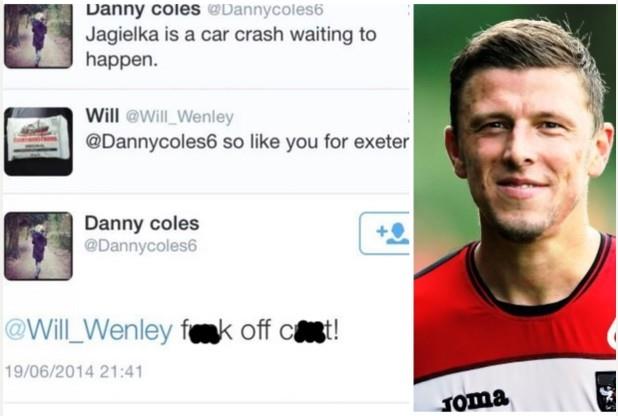Click the club crest on the shirt
618x416 pixels.
tap(605, 391)
